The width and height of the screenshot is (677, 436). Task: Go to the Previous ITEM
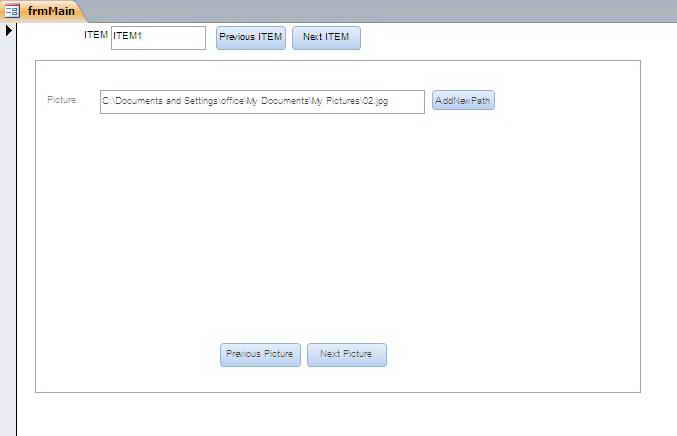pyautogui.click(x=251, y=38)
